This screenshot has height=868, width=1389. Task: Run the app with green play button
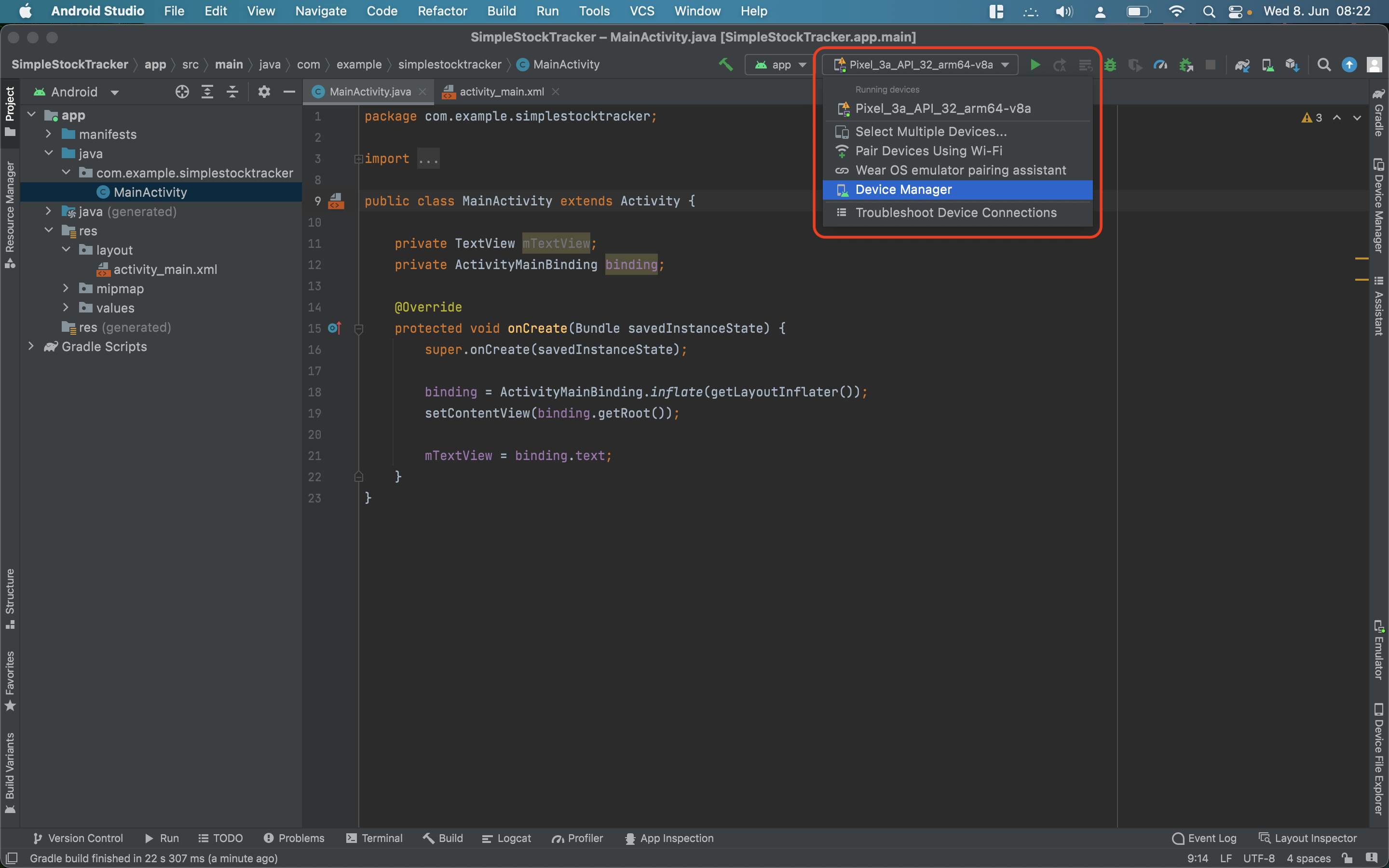point(1035,65)
